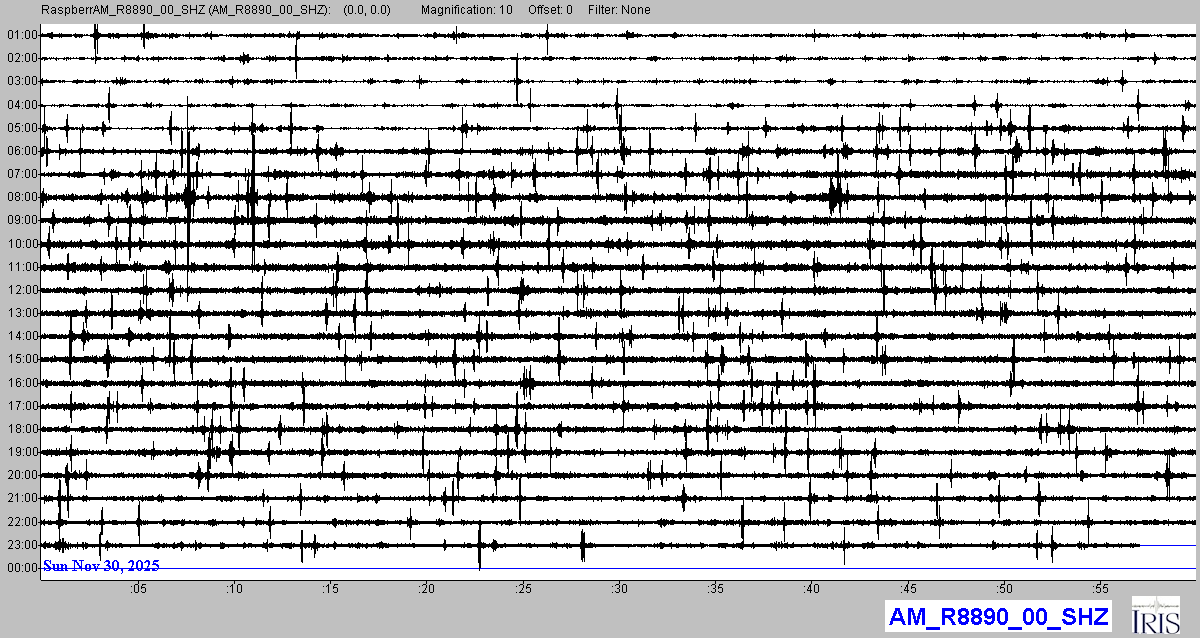Image resolution: width=1200 pixels, height=638 pixels.
Task: Click the :05 minute axis marker
Action: click(x=138, y=589)
